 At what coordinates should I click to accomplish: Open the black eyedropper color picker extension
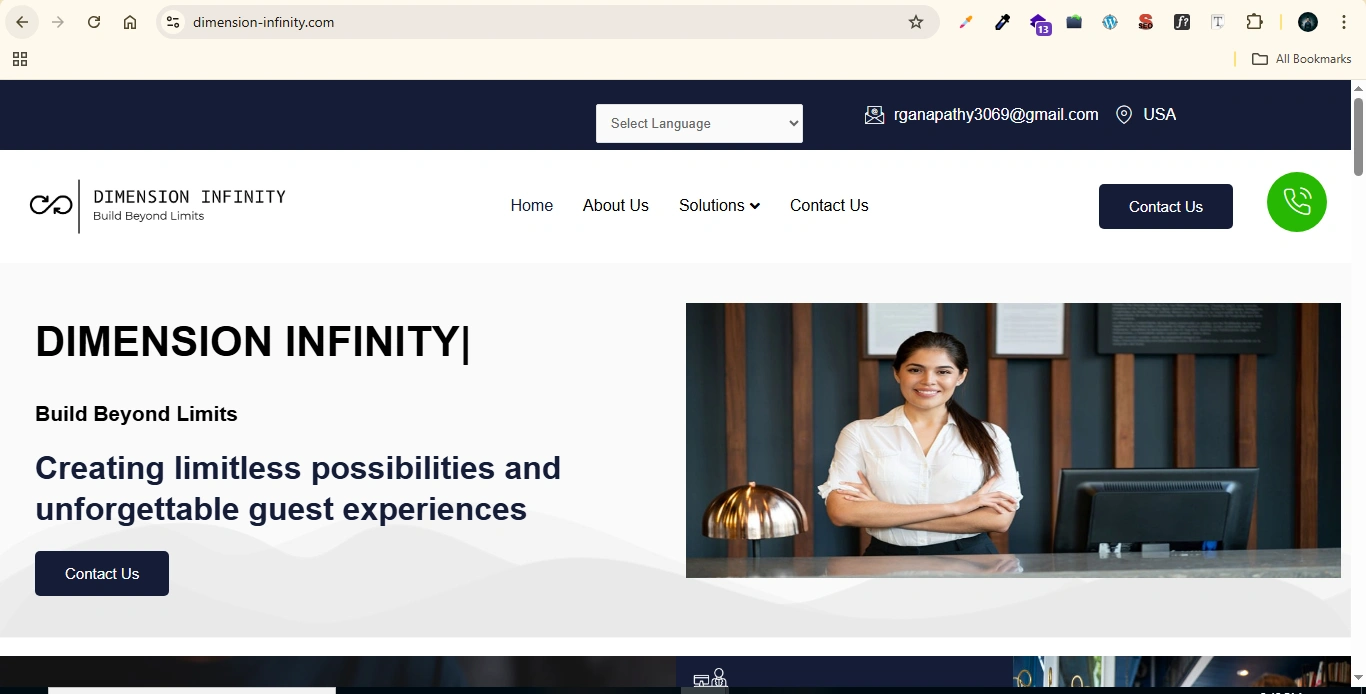(1002, 22)
